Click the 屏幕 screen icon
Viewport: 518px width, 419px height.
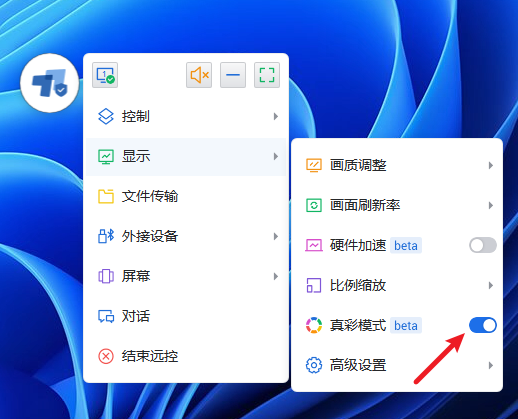106,276
